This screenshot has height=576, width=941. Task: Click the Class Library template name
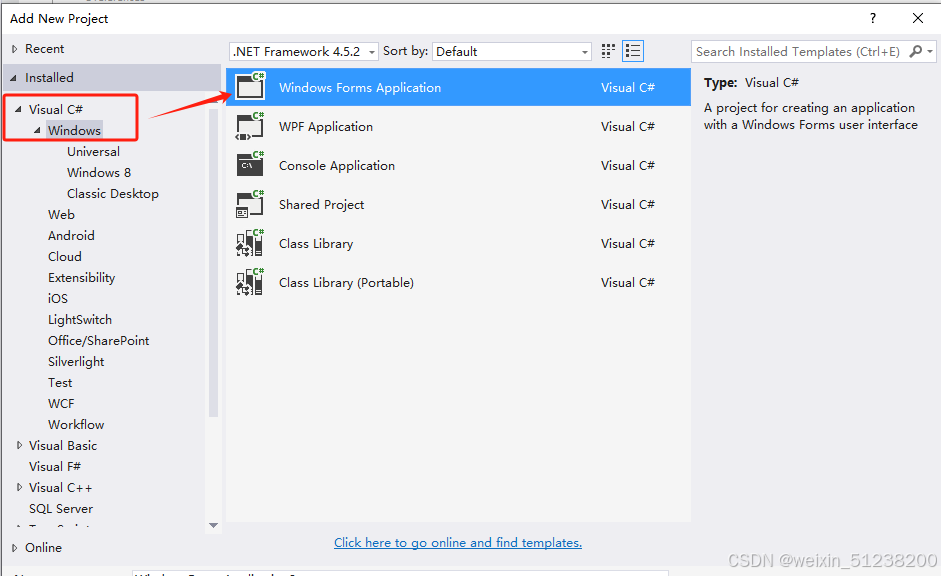click(316, 244)
